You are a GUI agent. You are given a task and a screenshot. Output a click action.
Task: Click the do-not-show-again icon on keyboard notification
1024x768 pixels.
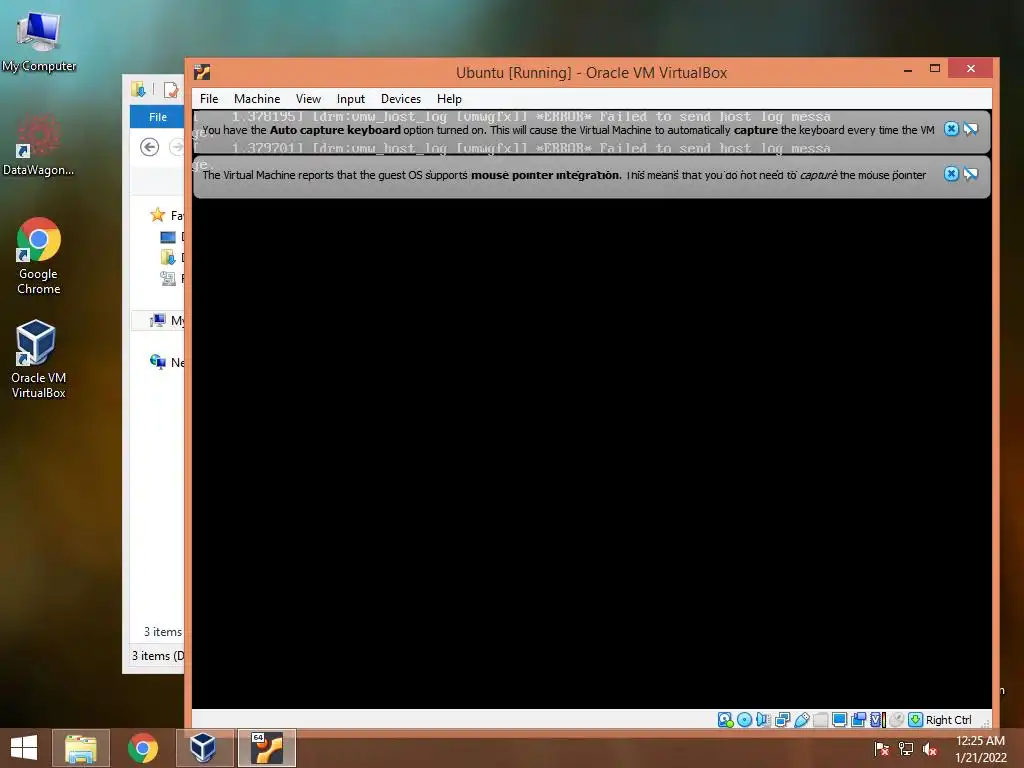click(x=970, y=129)
